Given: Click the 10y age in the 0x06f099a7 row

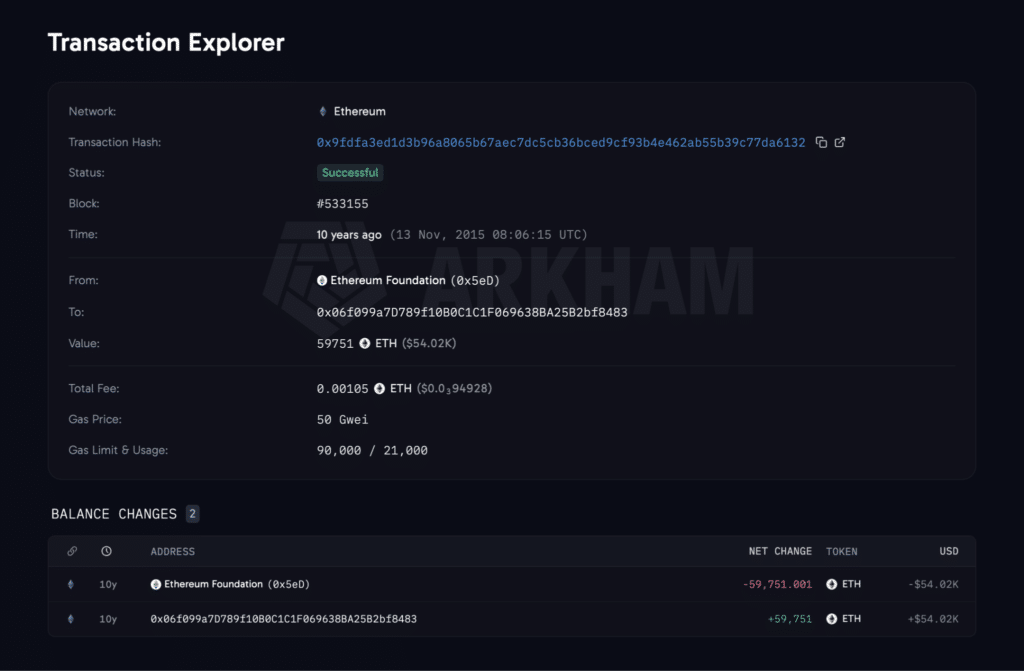Looking at the screenshot, I should 108,619.
